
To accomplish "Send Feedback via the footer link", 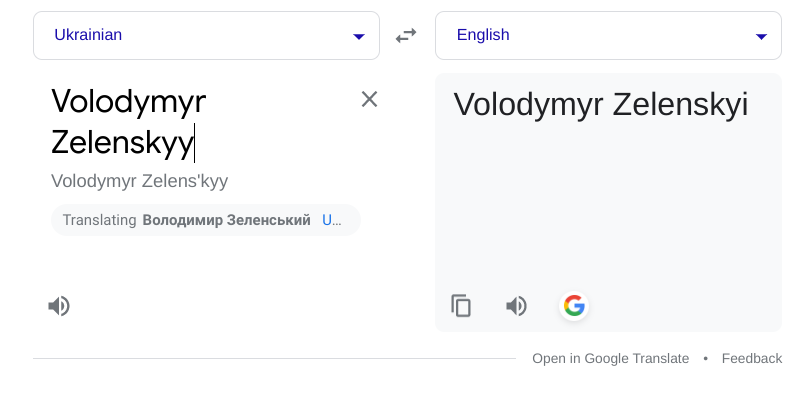I will coord(752,358).
